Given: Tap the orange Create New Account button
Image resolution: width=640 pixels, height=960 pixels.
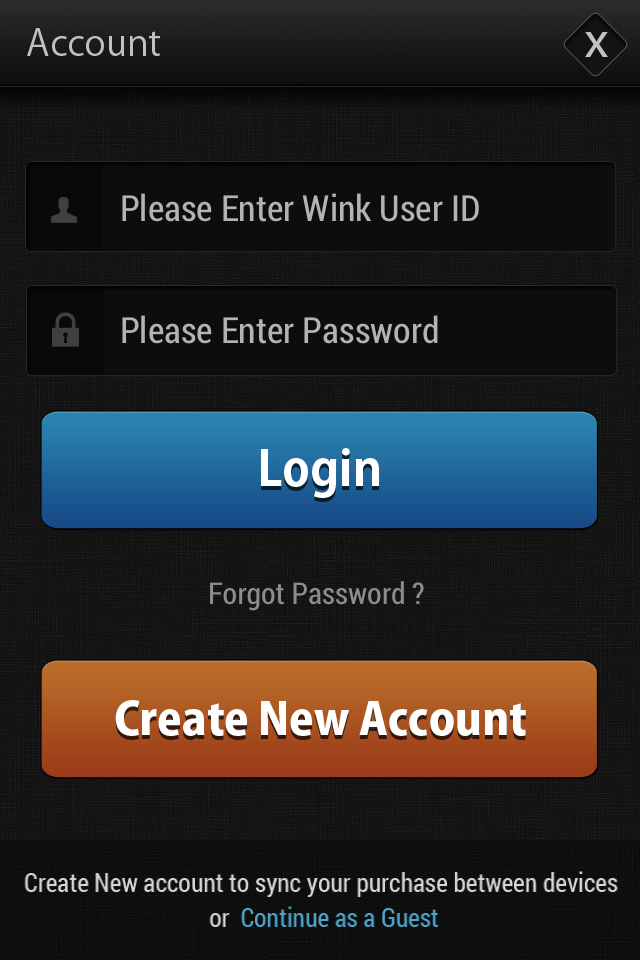Looking at the screenshot, I should click(x=319, y=719).
